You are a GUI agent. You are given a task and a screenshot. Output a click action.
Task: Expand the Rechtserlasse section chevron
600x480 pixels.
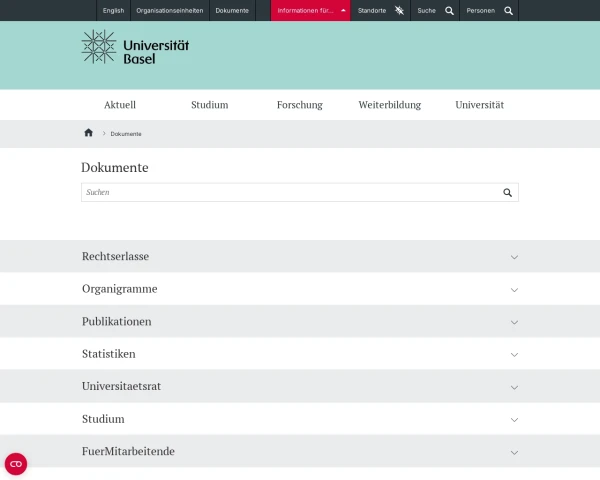coord(514,257)
